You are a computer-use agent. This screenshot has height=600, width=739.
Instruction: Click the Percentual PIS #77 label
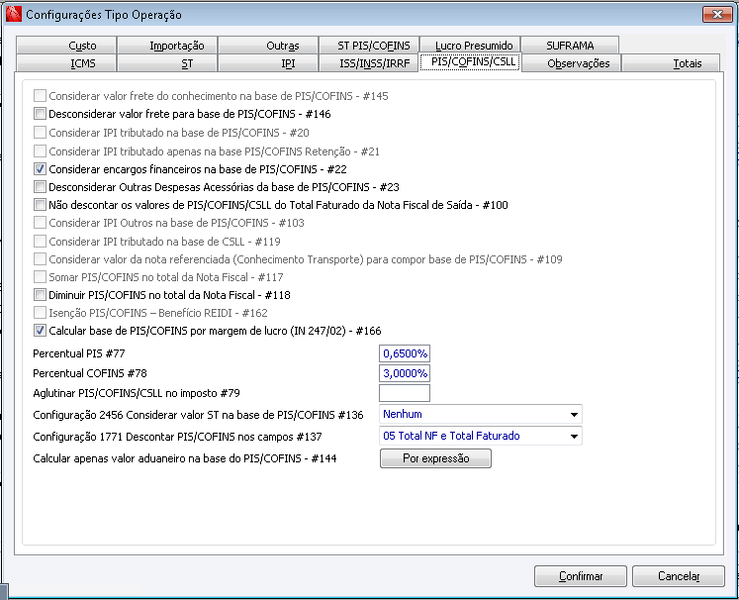(x=79, y=353)
